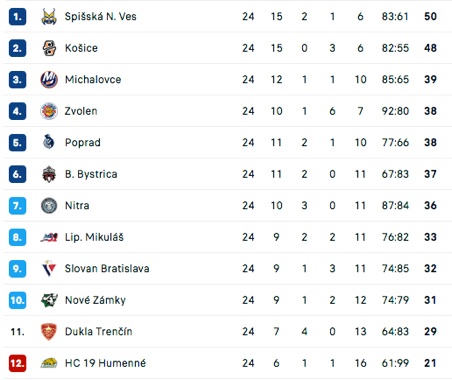
Task: Click Spišská N. Ves score 83:61
Action: [395, 16]
